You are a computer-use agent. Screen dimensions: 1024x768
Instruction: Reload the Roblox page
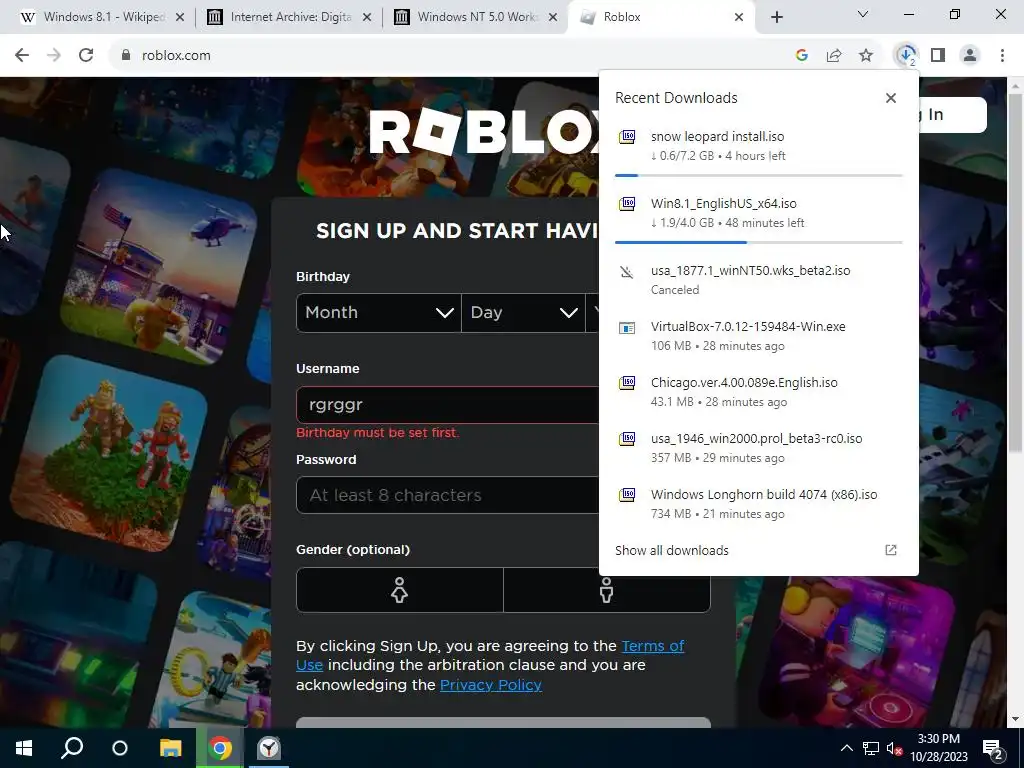pos(86,56)
